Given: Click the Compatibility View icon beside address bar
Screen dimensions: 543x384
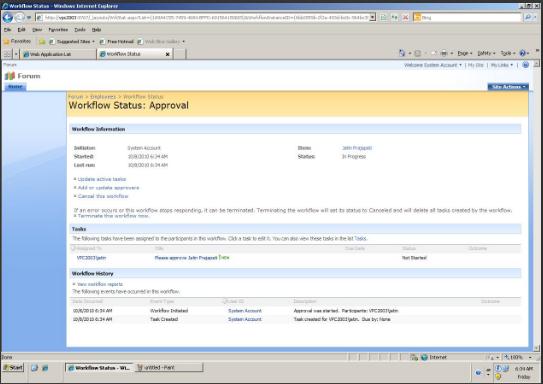Looking at the screenshot, I should tap(383, 17).
